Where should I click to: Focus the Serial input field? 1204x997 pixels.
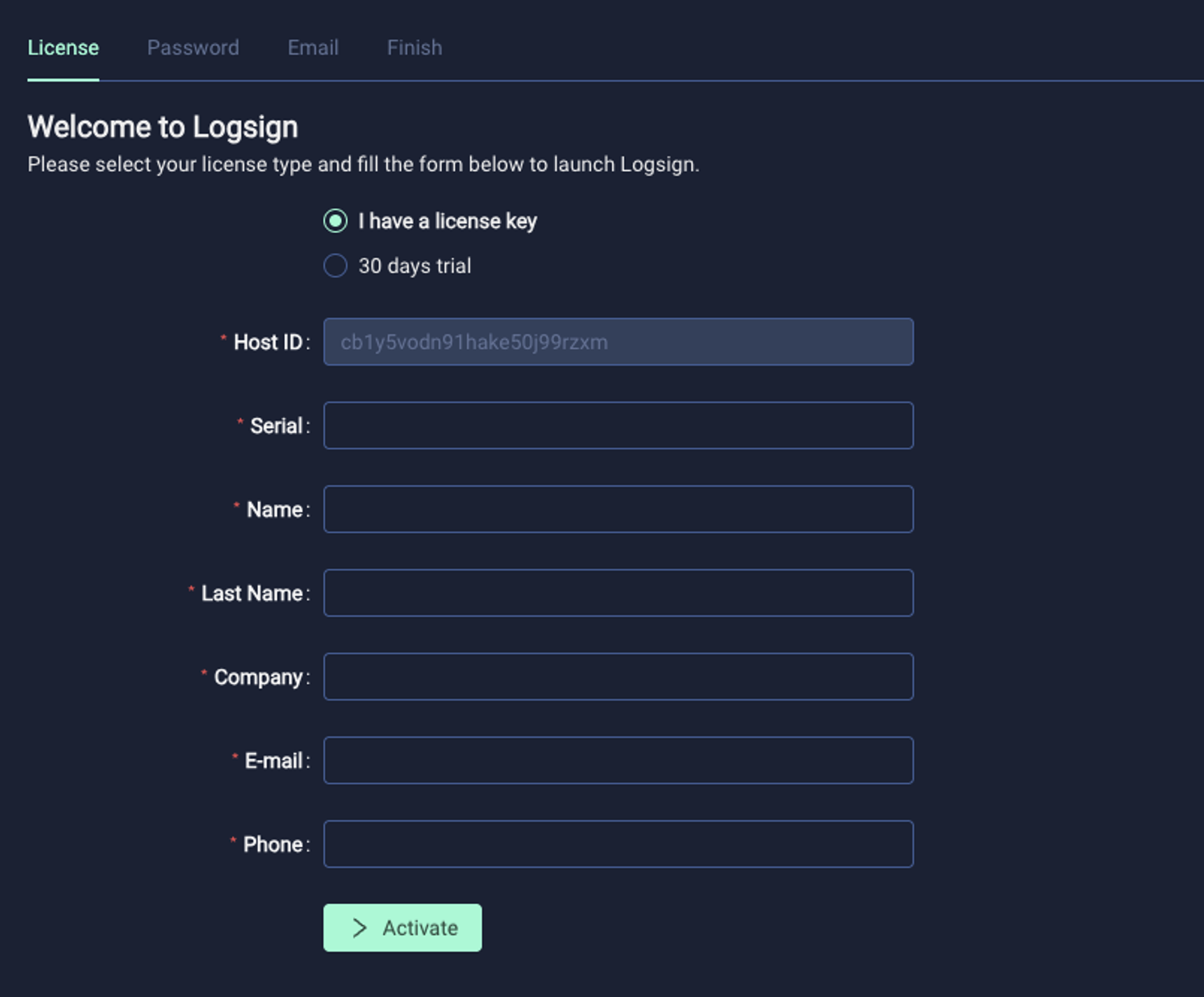click(618, 425)
